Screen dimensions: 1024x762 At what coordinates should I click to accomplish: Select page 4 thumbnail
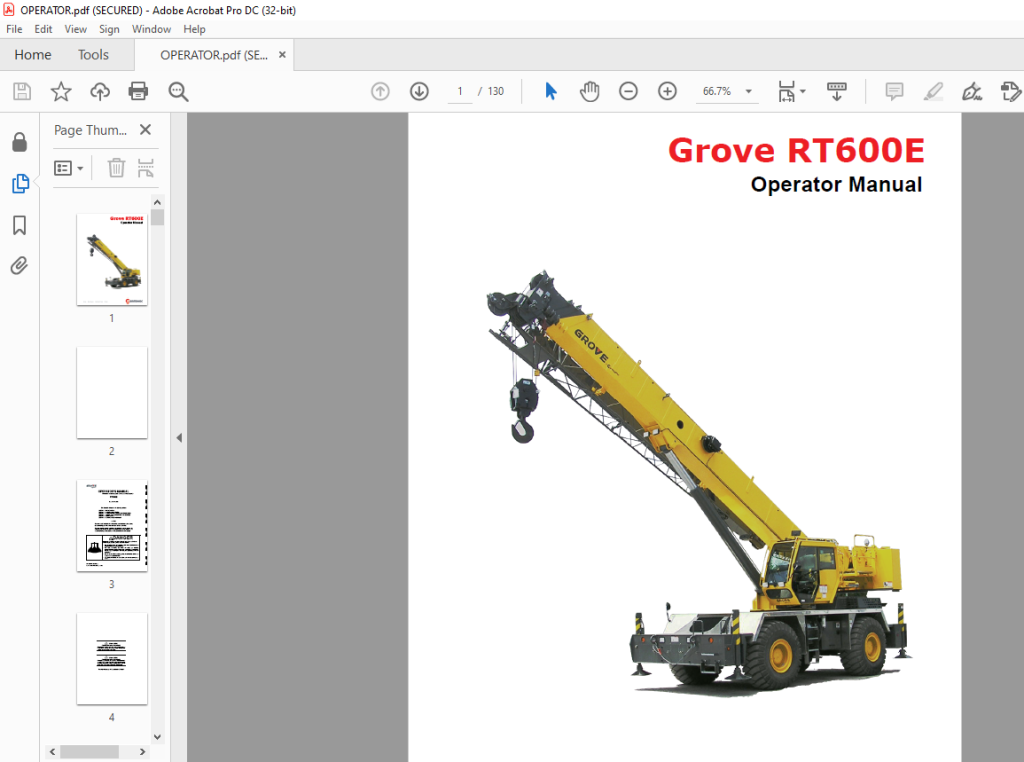(112, 659)
